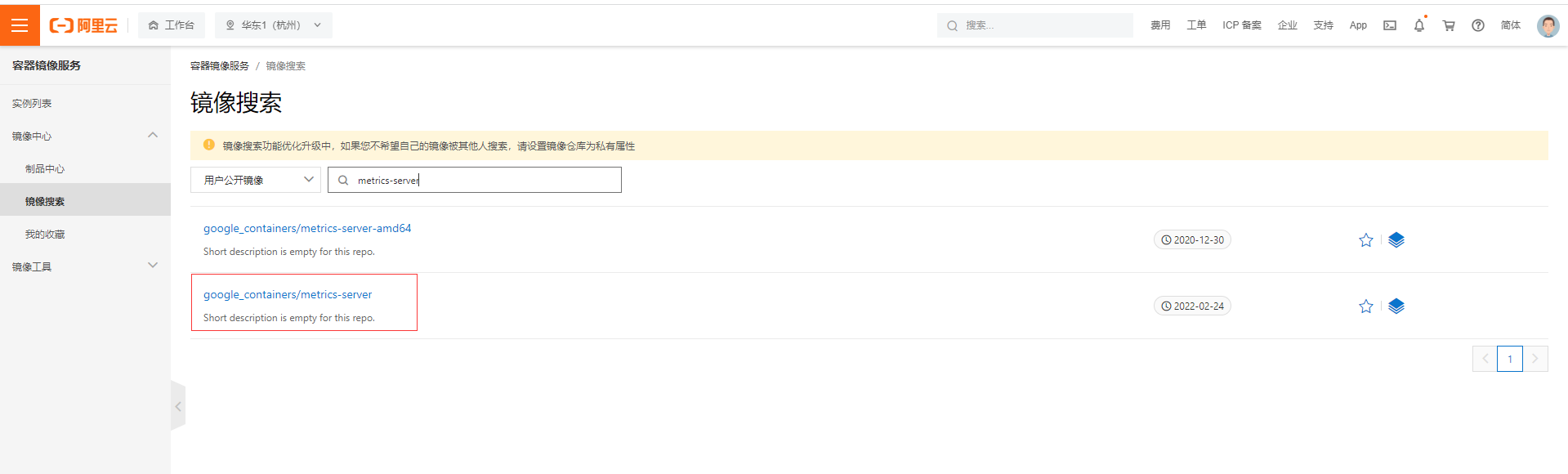The image size is (1568, 474).
Task: Click the magnifier icon in image search
Action: pos(343,180)
